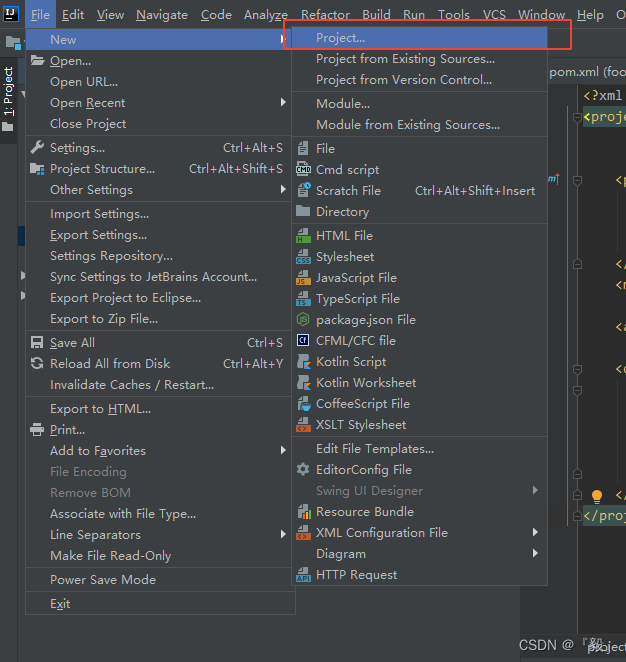Expand the Diagram submenu
Screen dimensions: 626x662
click(x=420, y=554)
